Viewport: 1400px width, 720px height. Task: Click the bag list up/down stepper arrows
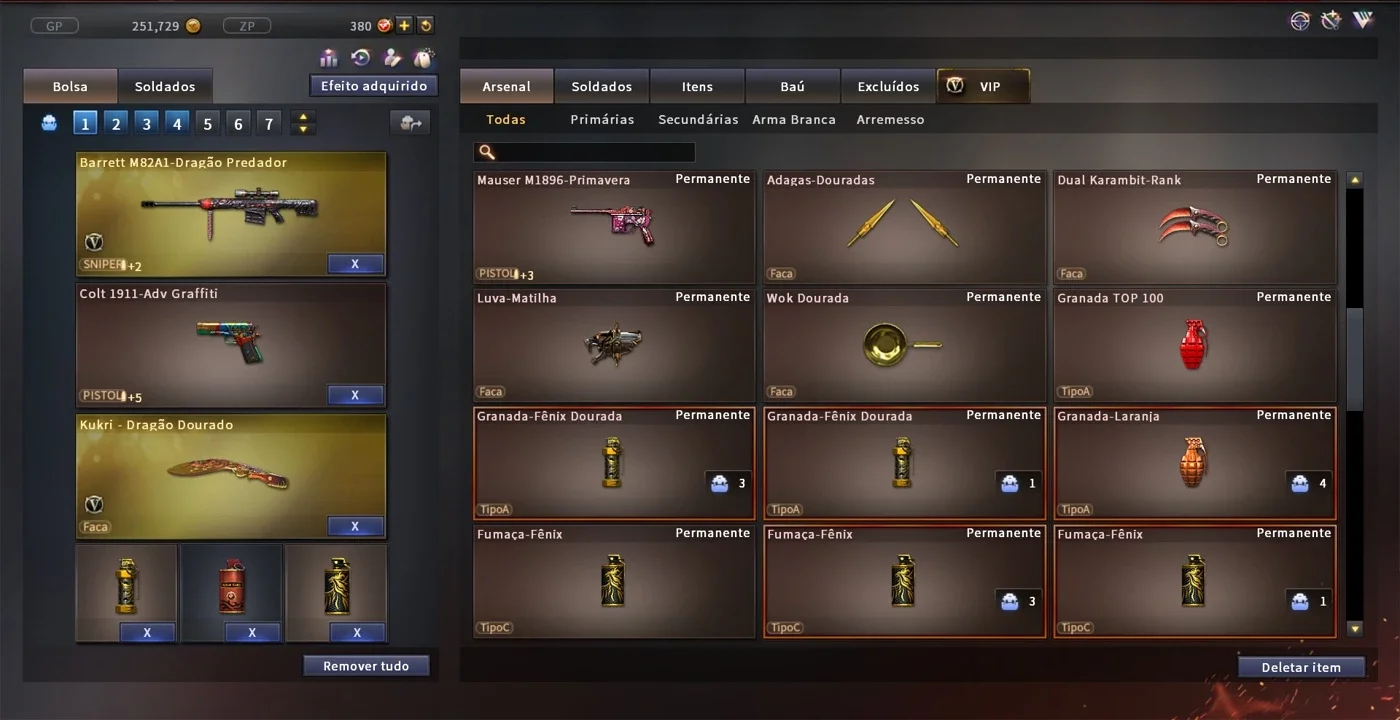point(302,123)
